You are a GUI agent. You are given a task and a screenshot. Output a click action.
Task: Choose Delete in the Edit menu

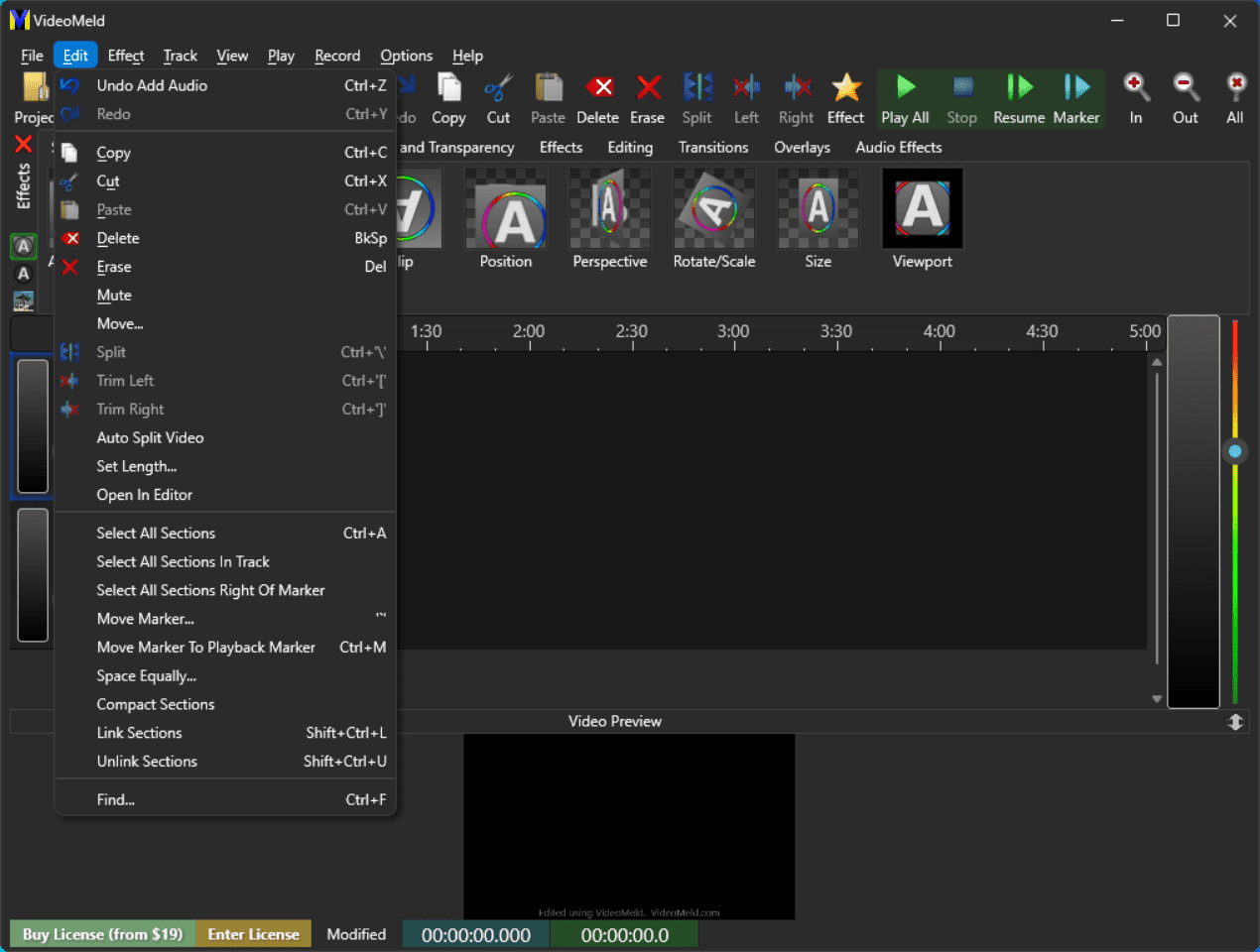click(225, 238)
